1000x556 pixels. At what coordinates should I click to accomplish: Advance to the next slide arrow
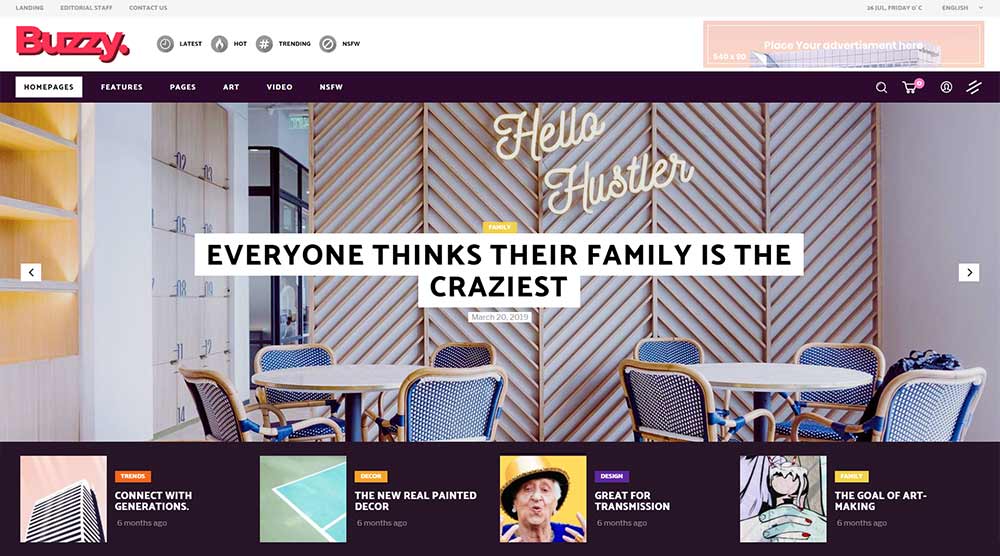tap(969, 272)
